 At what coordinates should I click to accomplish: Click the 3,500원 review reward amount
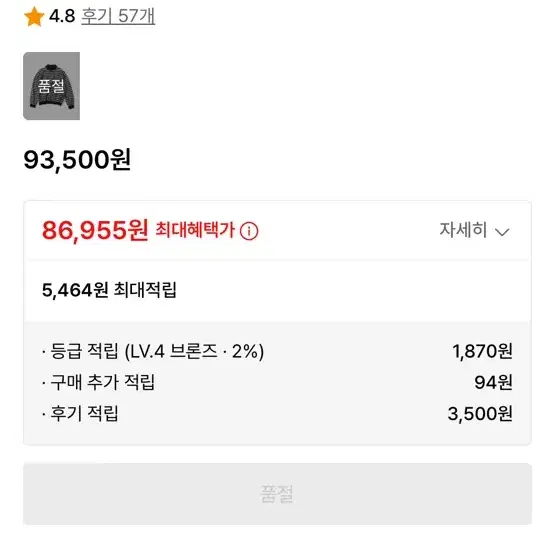tap(480, 413)
